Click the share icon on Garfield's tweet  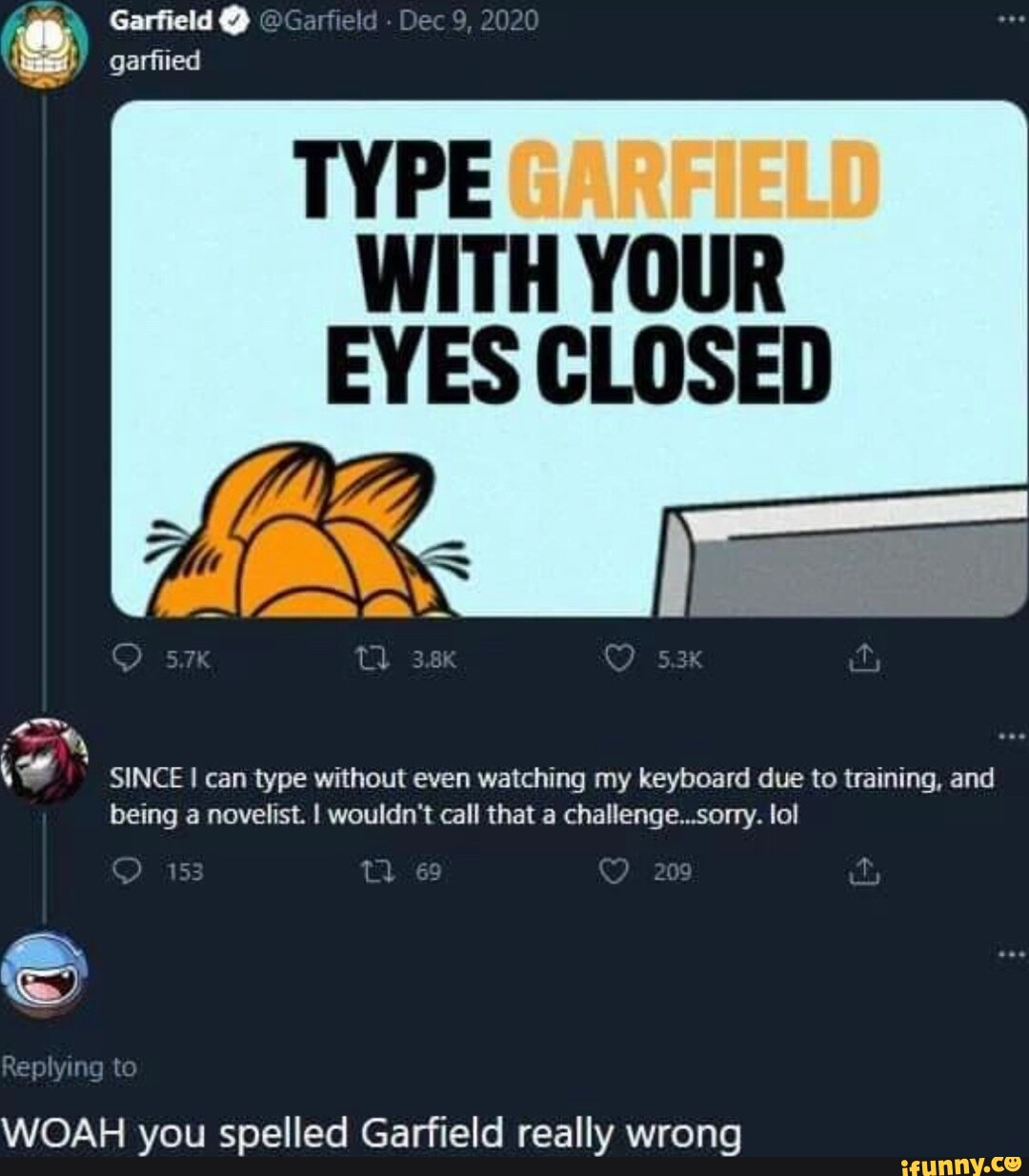pos(865,656)
